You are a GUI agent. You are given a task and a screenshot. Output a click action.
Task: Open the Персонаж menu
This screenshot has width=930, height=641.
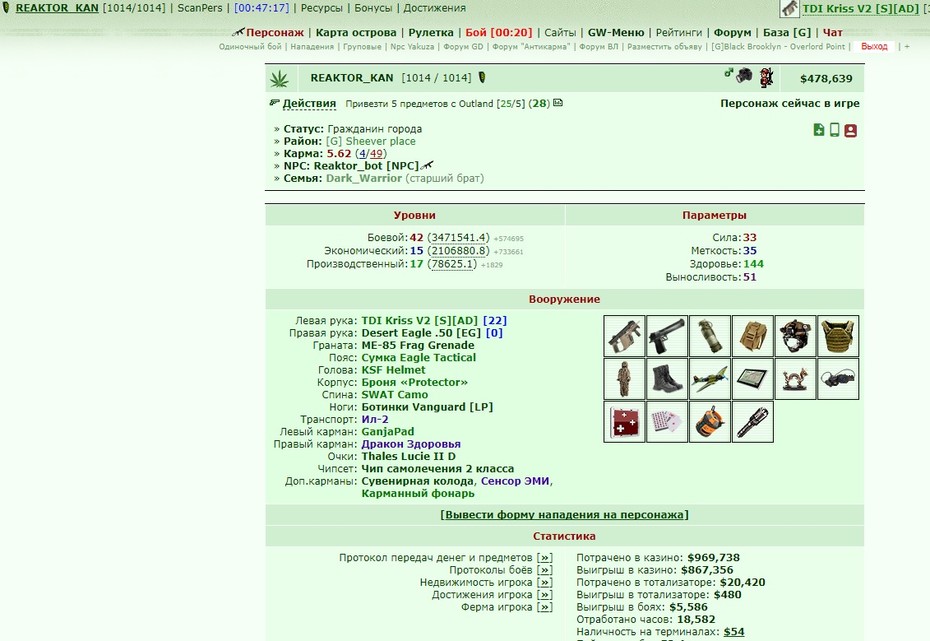(275, 32)
